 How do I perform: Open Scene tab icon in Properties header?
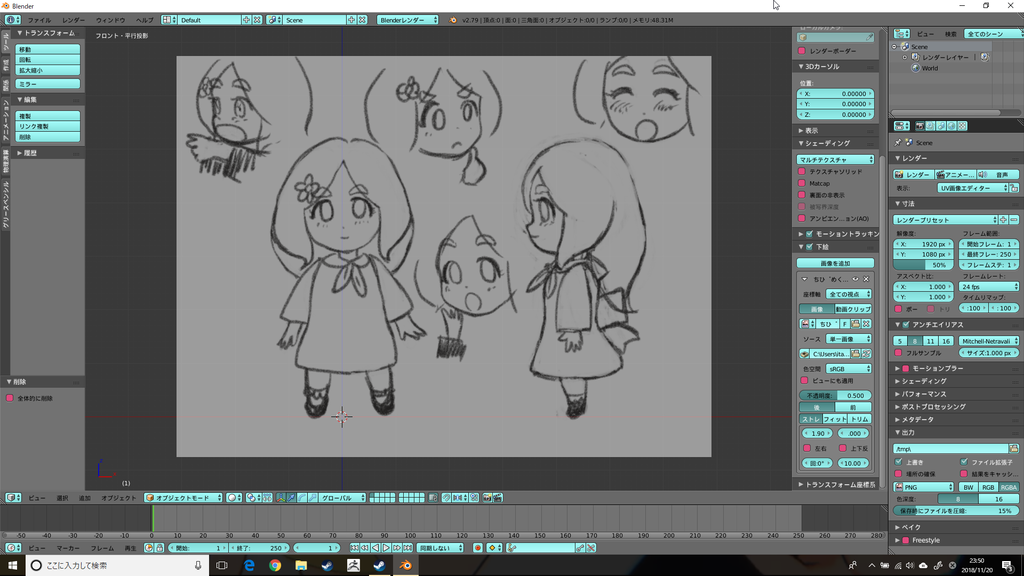pos(941,126)
